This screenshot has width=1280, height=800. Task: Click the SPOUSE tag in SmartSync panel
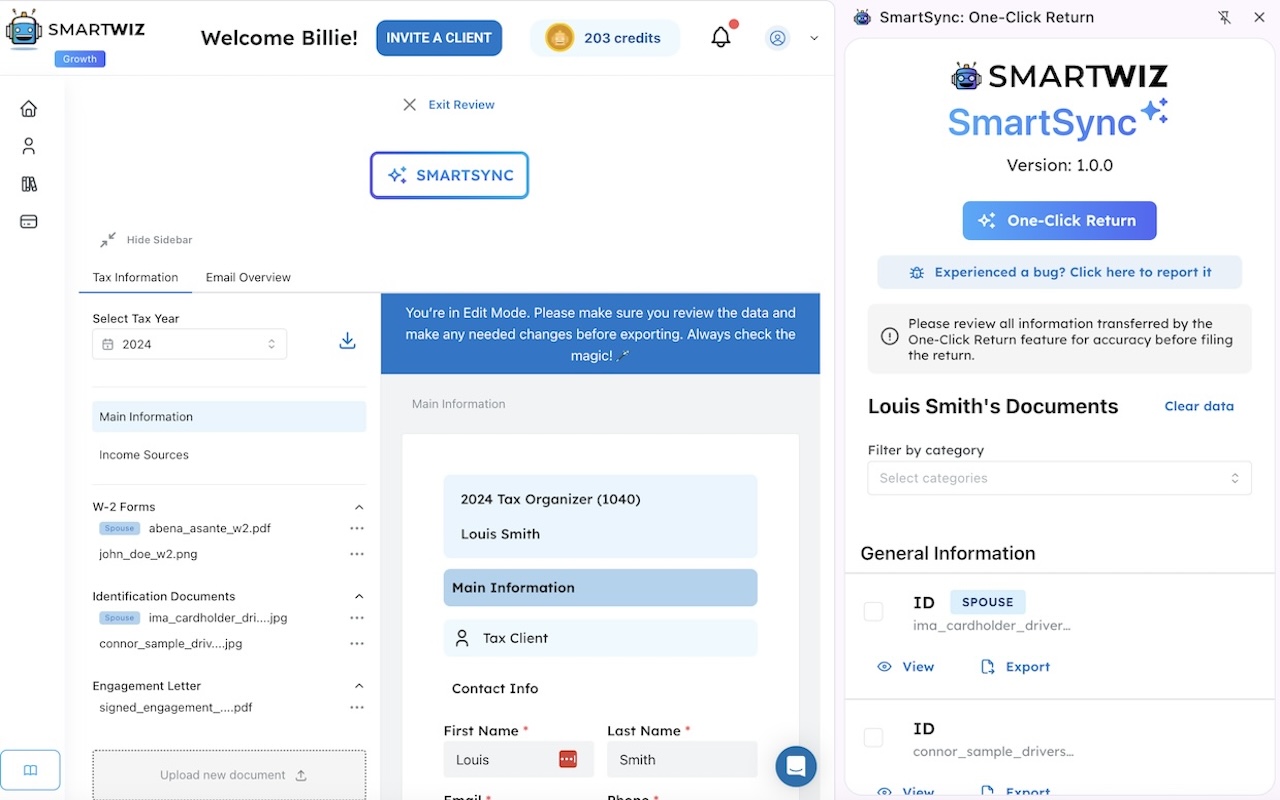pos(988,602)
